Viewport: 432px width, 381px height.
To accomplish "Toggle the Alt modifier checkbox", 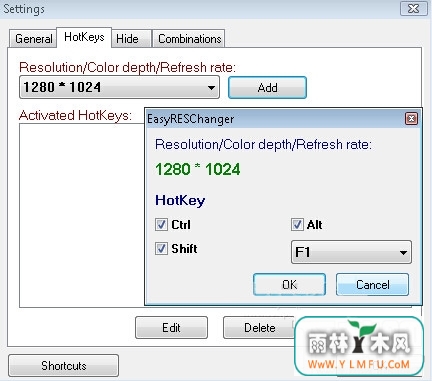I will 297,224.
